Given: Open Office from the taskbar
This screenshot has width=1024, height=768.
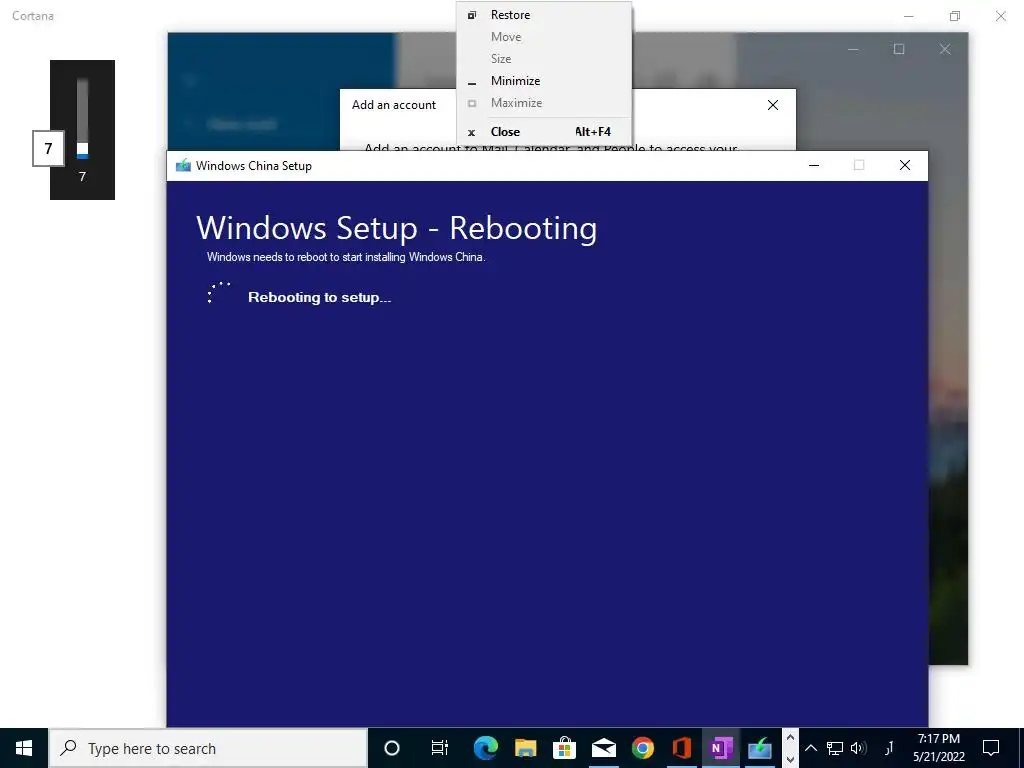Looking at the screenshot, I should [x=682, y=748].
